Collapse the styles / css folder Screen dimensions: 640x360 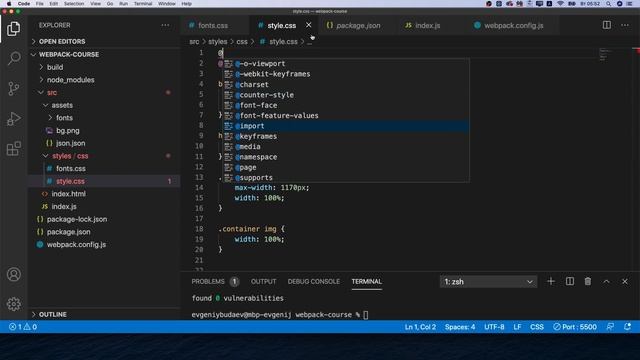(x=104, y=156)
